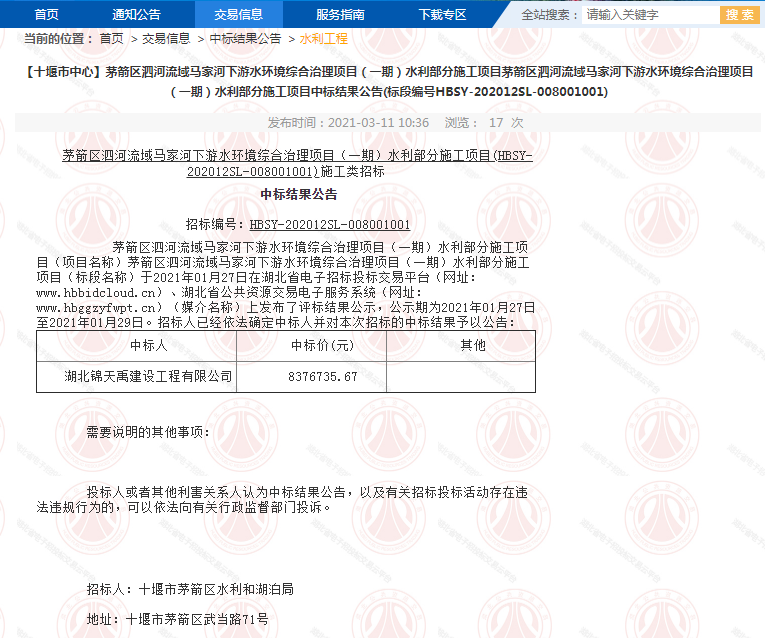Click the 中标人 column header
Viewport: 765px width, 638px height.
click(148, 346)
